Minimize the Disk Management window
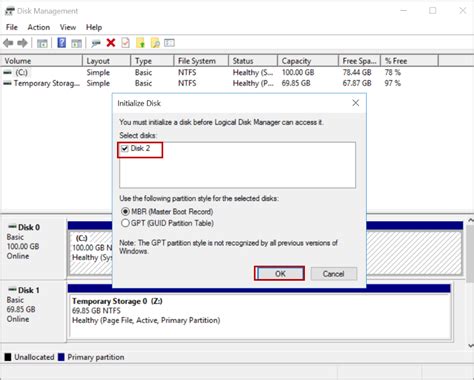 click(x=404, y=11)
